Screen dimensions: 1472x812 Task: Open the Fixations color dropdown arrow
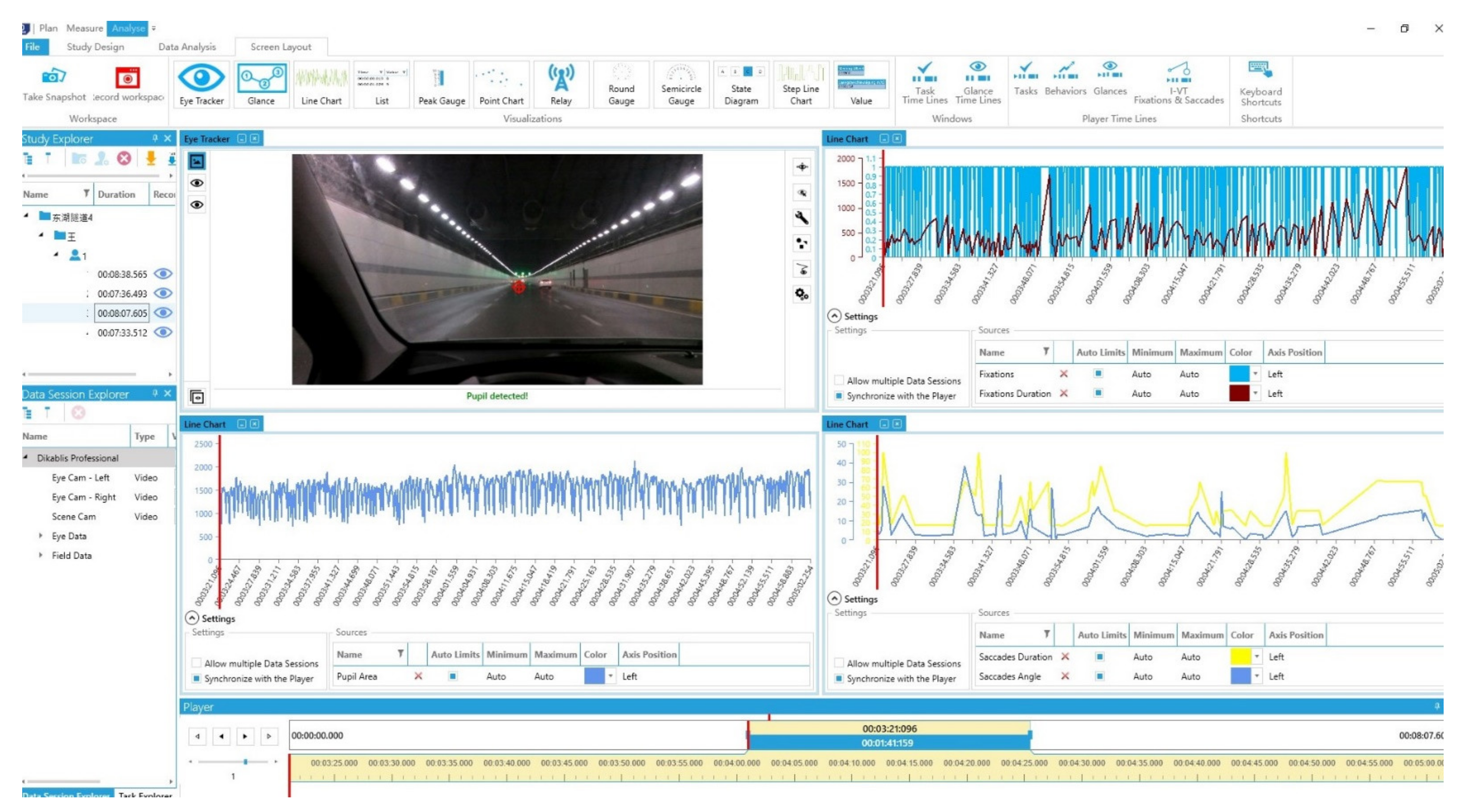click(x=1256, y=374)
